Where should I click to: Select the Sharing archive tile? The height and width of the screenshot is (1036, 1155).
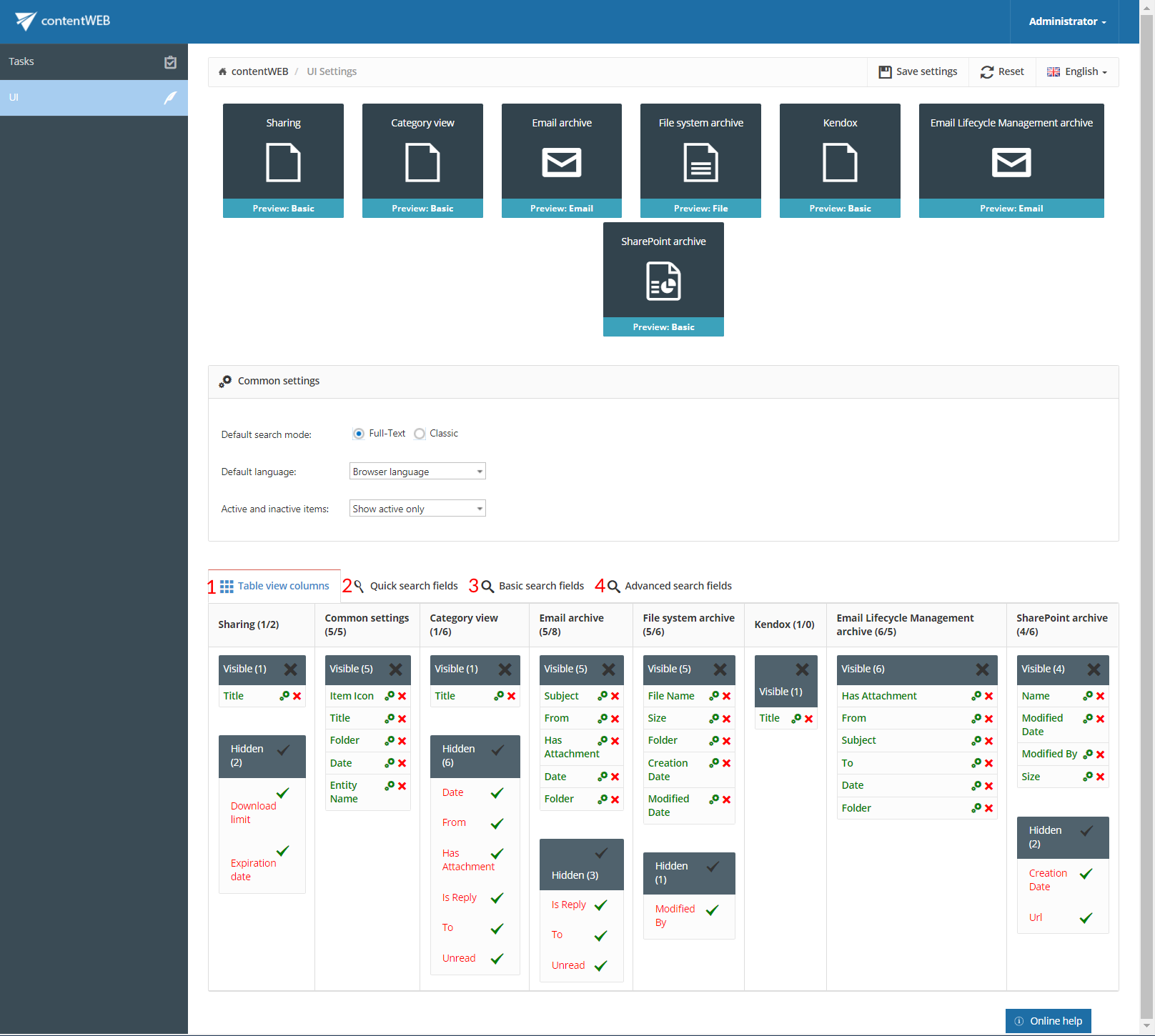[x=283, y=161]
